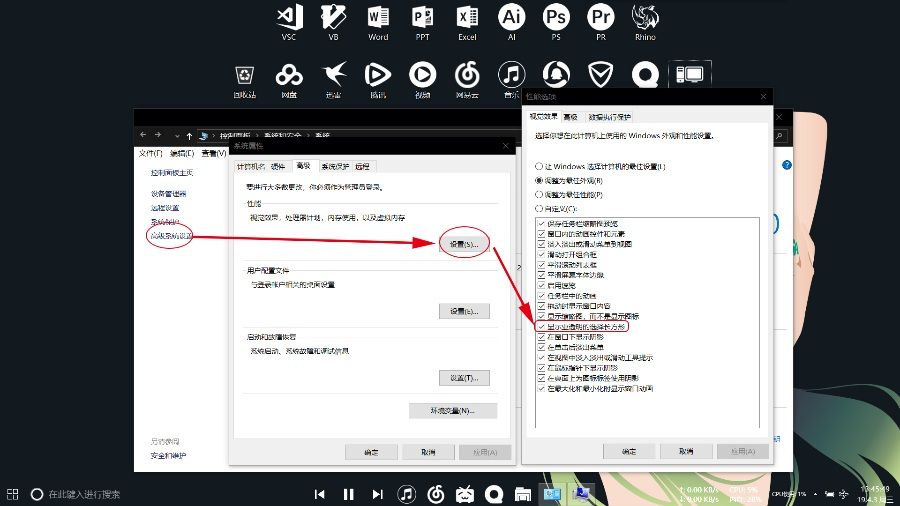Open the VSC desktop icon

click(x=289, y=22)
